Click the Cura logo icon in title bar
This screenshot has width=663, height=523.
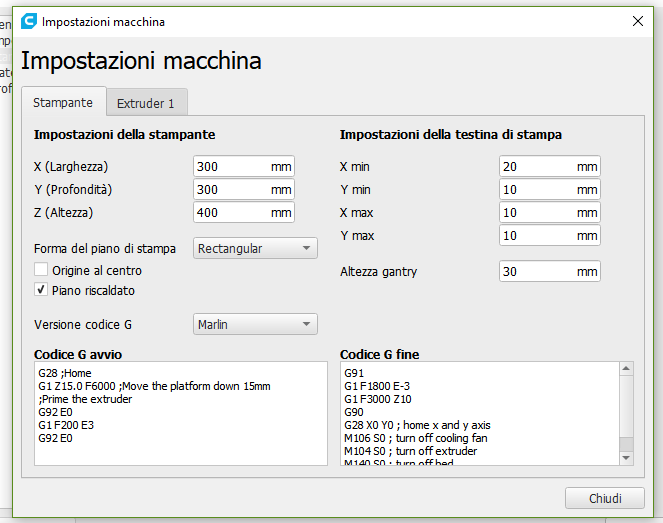click(x=29, y=21)
